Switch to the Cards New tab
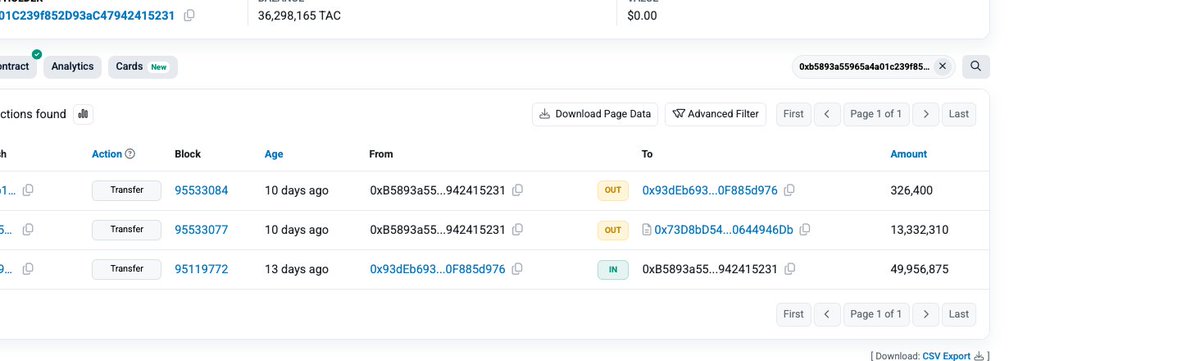Viewport: 1200px width, 361px height. coord(142,66)
